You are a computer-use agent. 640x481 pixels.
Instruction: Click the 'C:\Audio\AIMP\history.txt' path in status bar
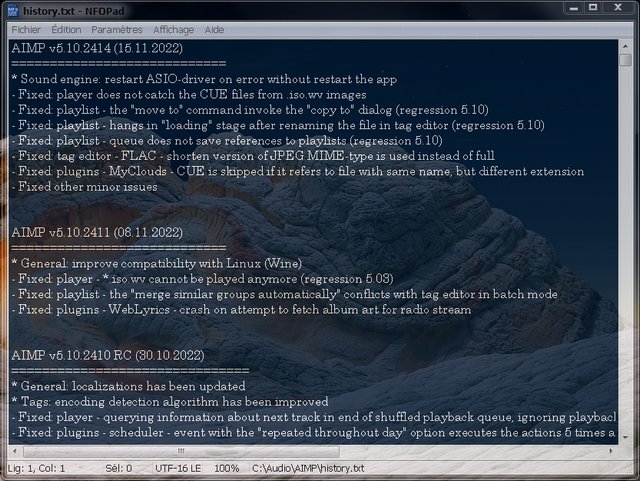coord(308,468)
